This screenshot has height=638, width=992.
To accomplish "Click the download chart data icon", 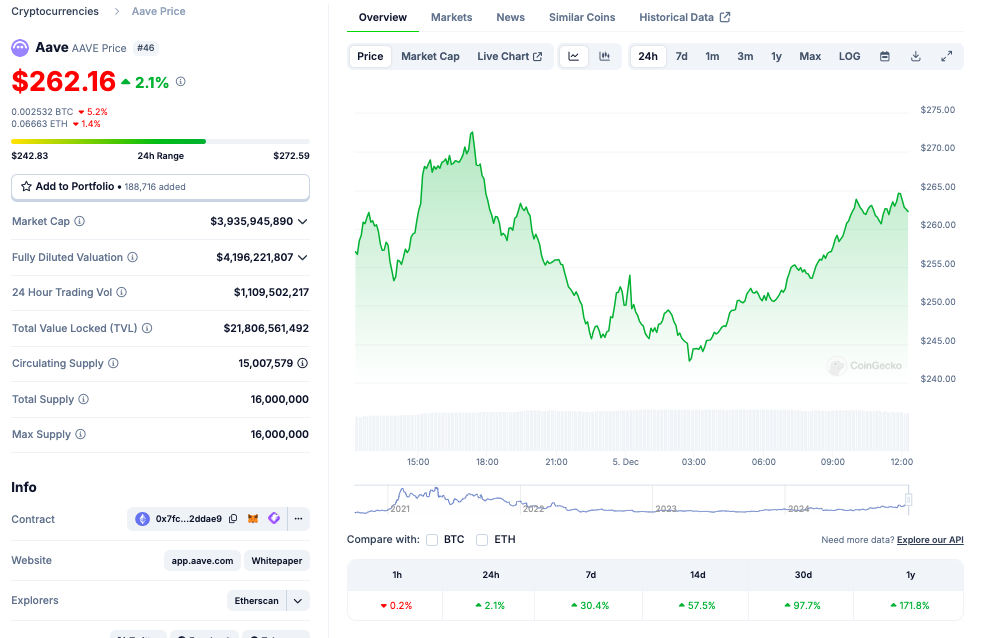I will (x=915, y=56).
